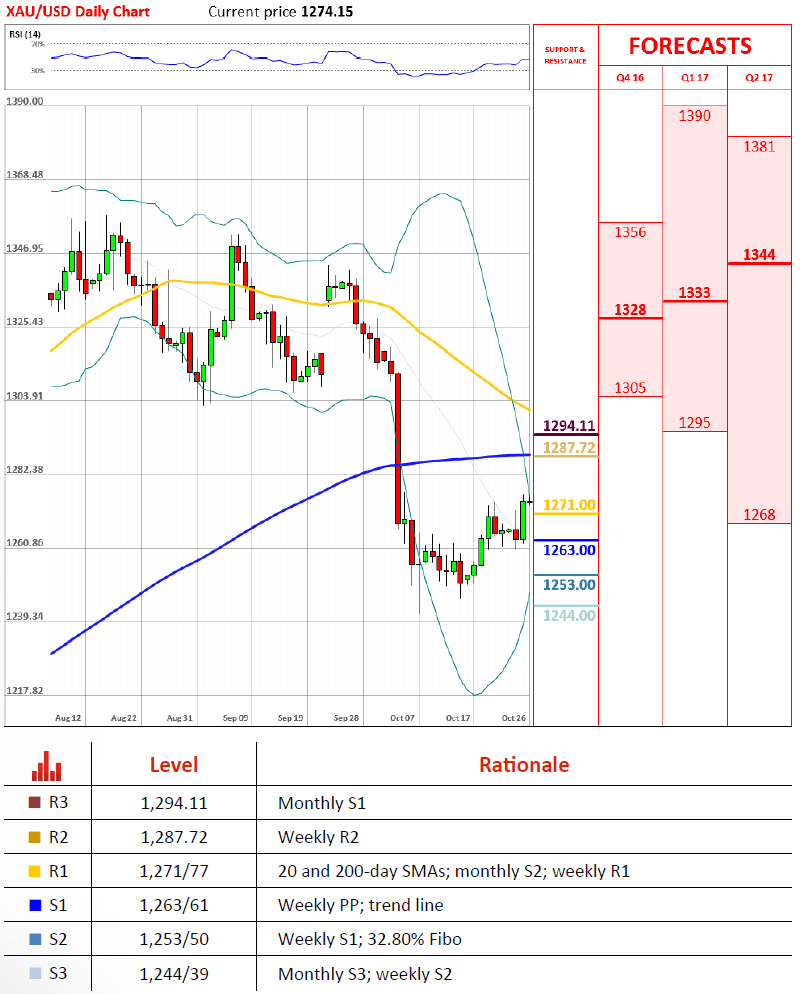Click the 1,253/50 cell in the S2 row
This screenshot has height=994, width=801.
pyautogui.click(x=174, y=939)
